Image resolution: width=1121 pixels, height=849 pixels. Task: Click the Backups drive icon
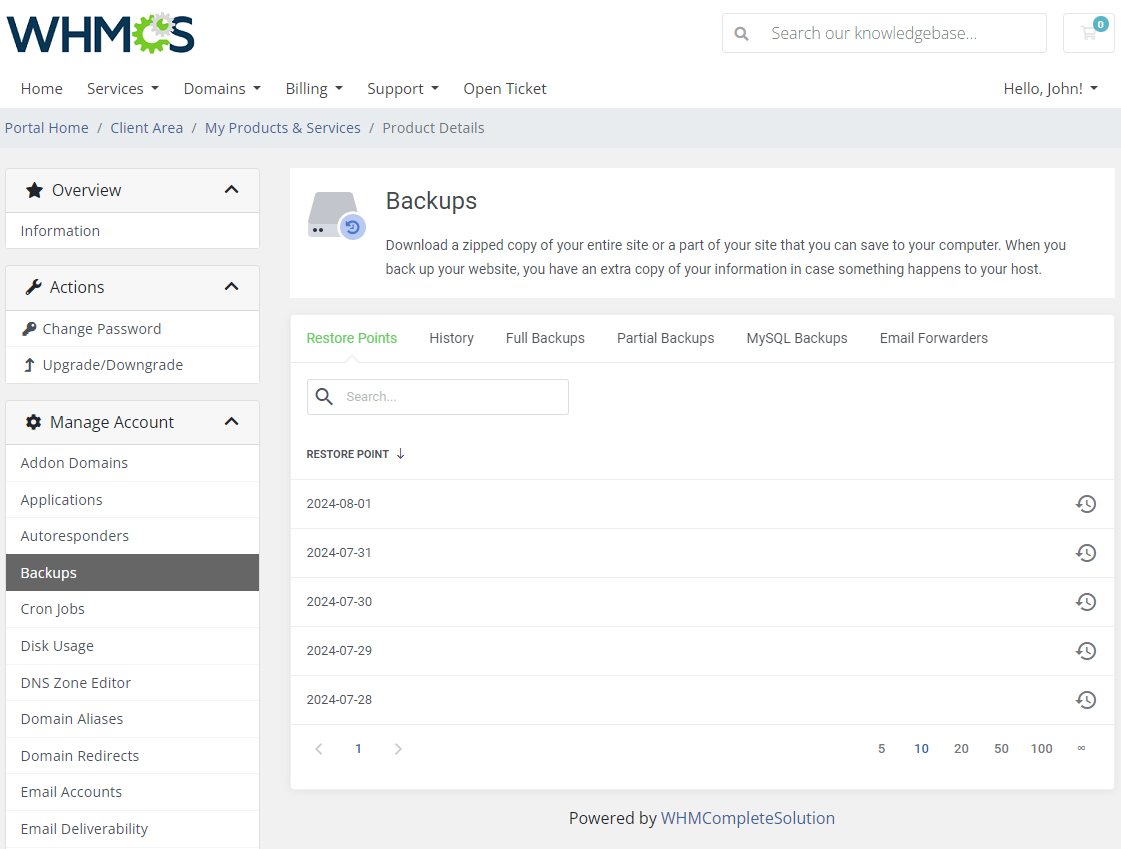pyautogui.click(x=337, y=215)
